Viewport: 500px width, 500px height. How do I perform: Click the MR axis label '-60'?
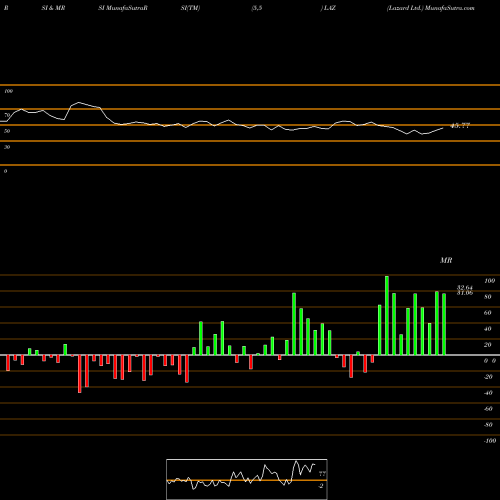point(488,409)
